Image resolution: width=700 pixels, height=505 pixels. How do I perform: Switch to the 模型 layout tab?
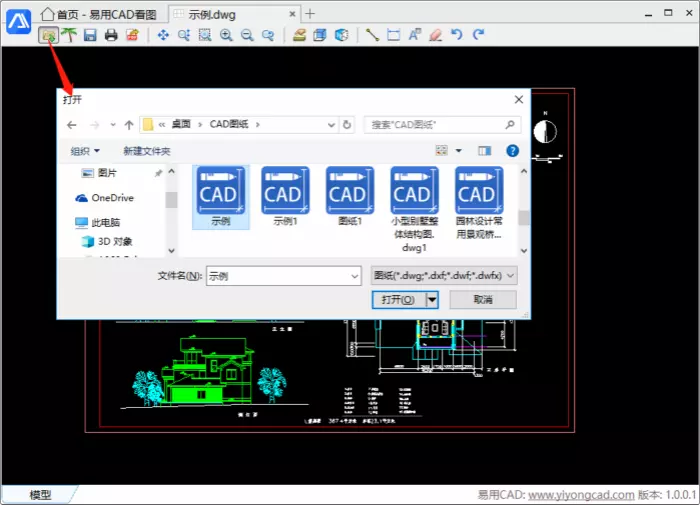pyautogui.click(x=40, y=495)
